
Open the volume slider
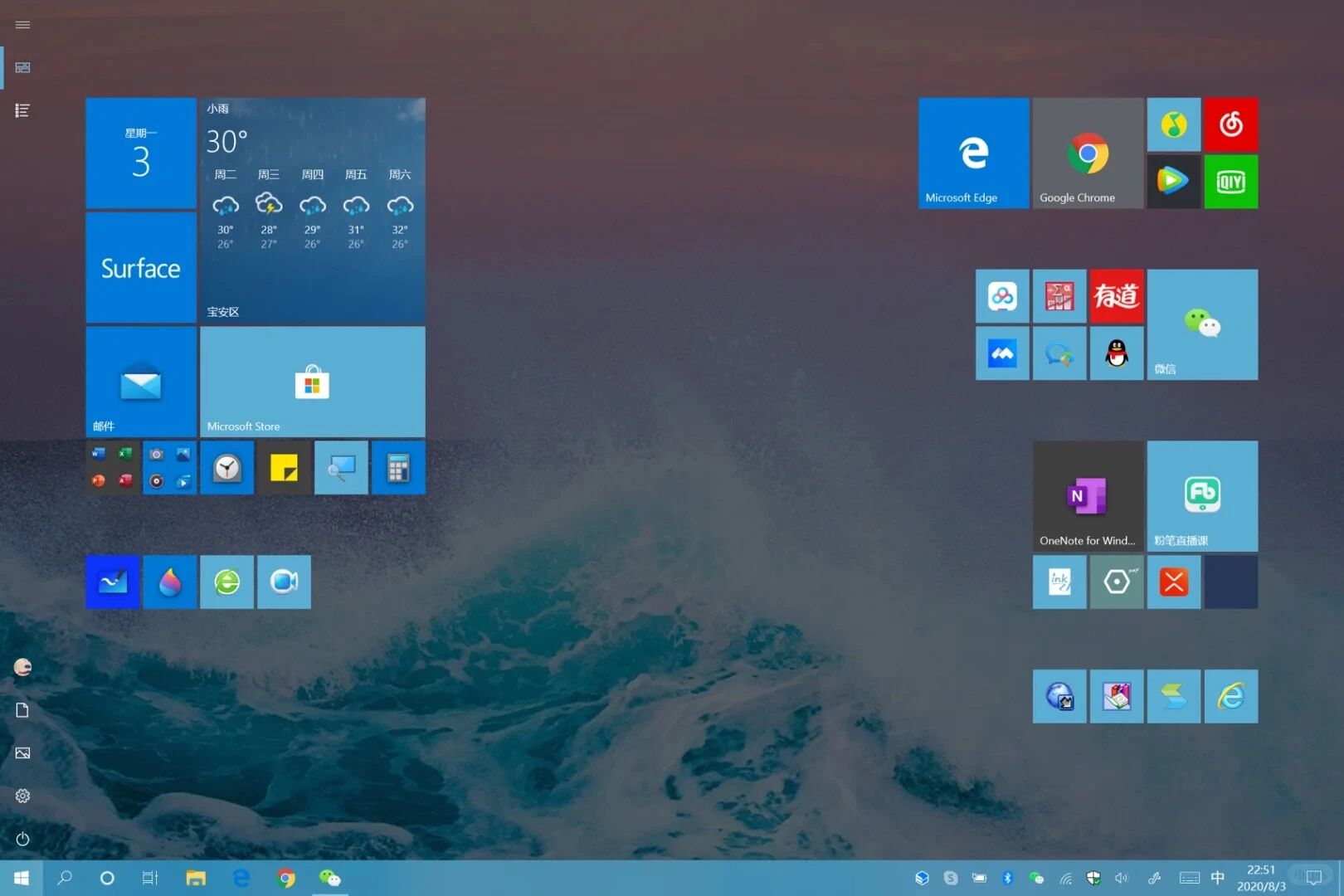[1122, 877]
